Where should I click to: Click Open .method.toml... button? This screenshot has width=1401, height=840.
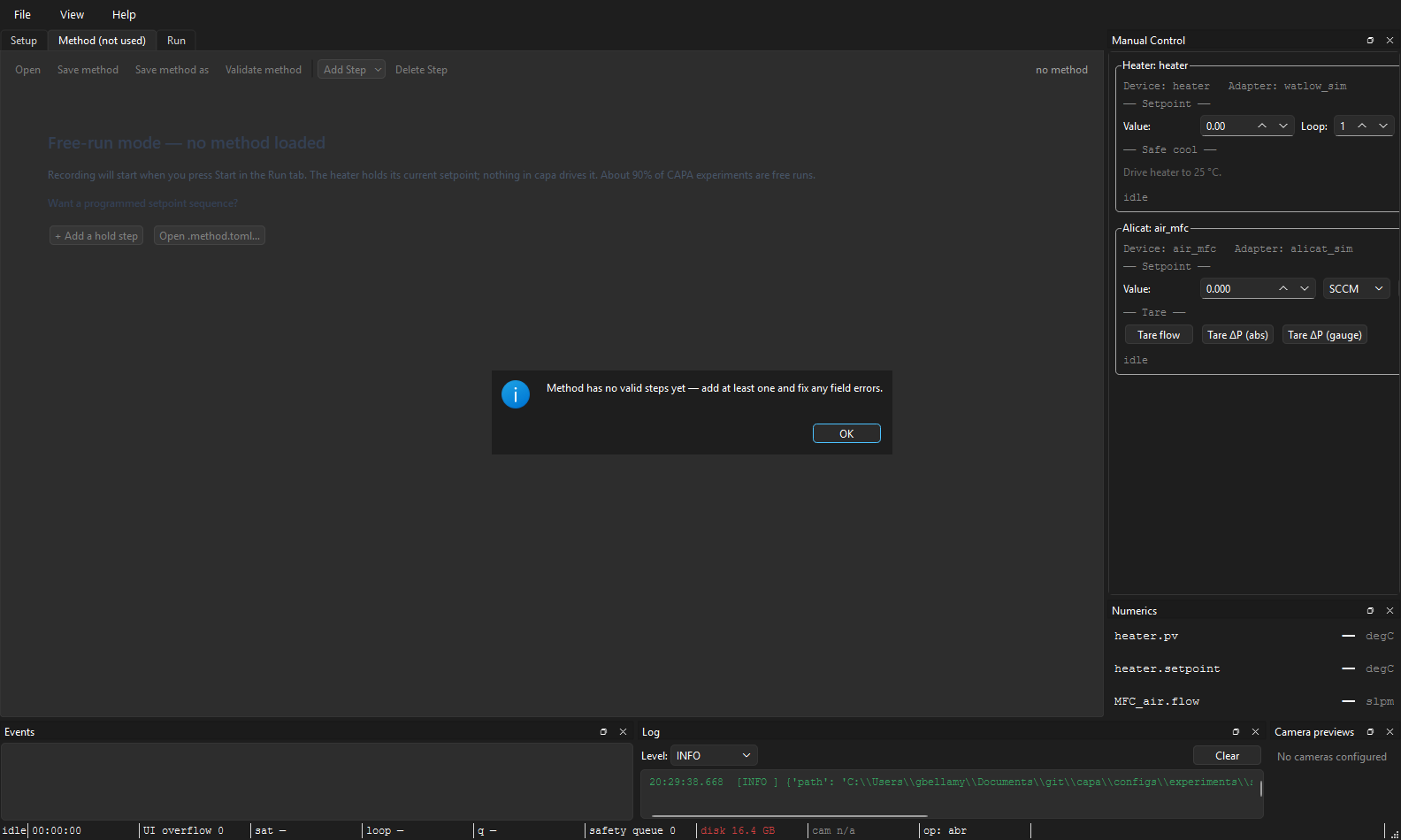pos(210,236)
